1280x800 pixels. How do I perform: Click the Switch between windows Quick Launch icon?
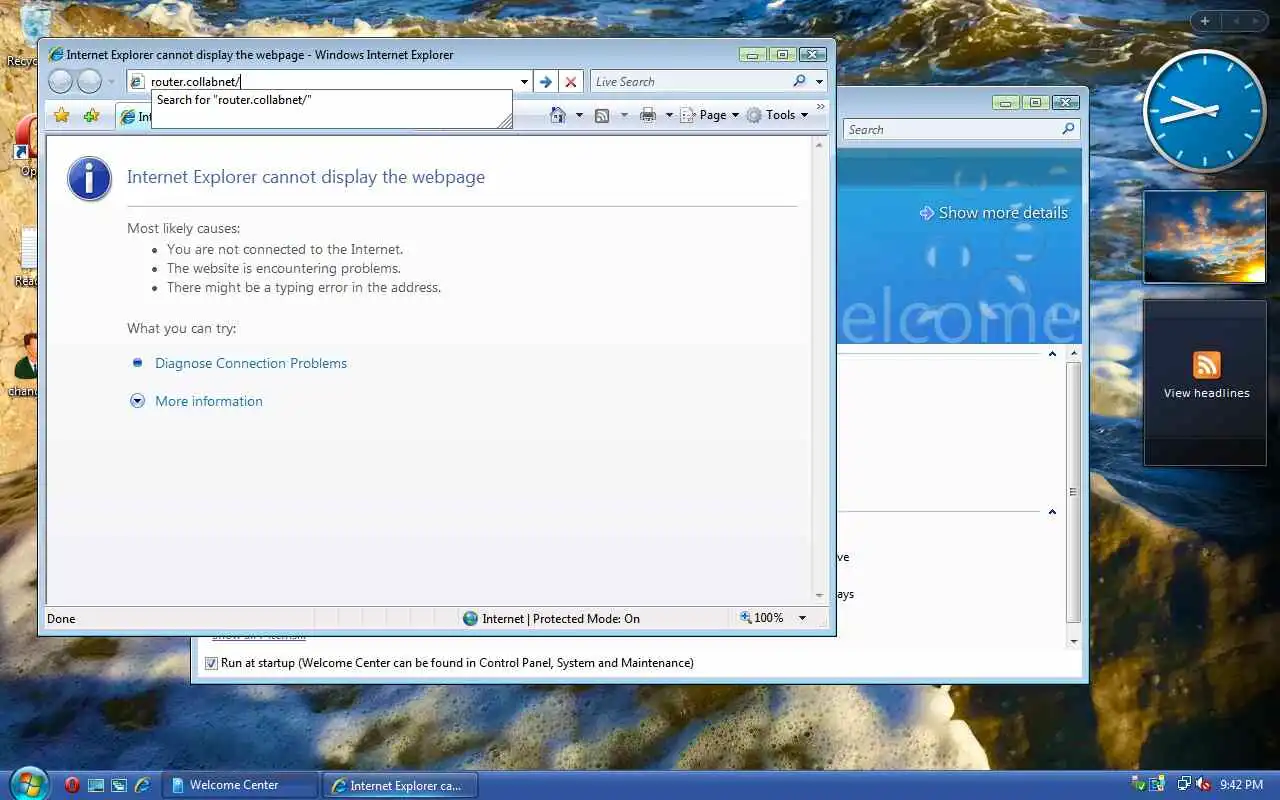click(x=119, y=785)
